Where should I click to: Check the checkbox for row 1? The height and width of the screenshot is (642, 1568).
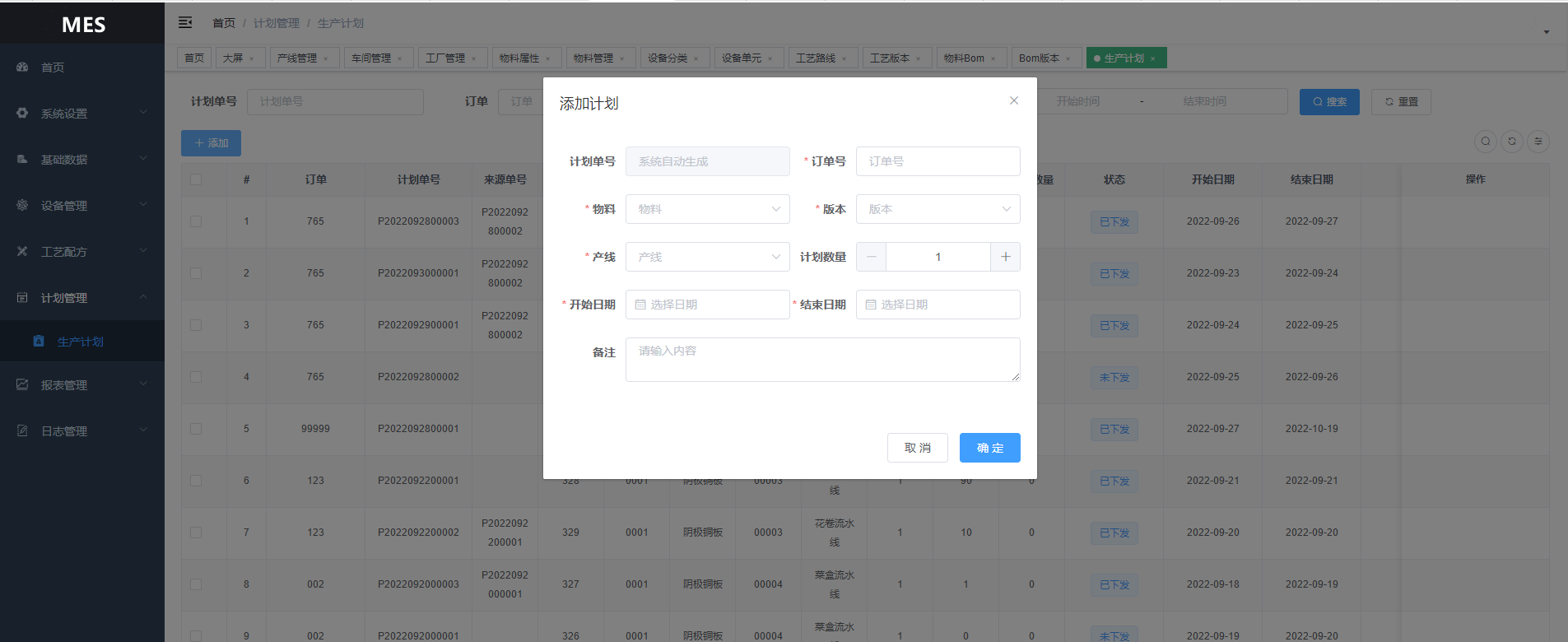tap(196, 221)
